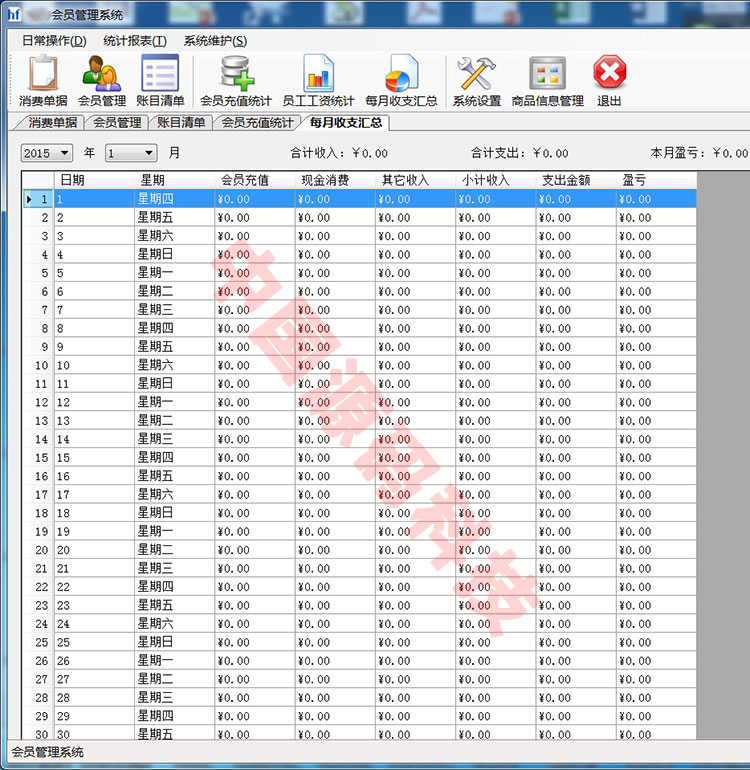Click the 支出金额 column header
750x770 pixels.
coord(576,180)
